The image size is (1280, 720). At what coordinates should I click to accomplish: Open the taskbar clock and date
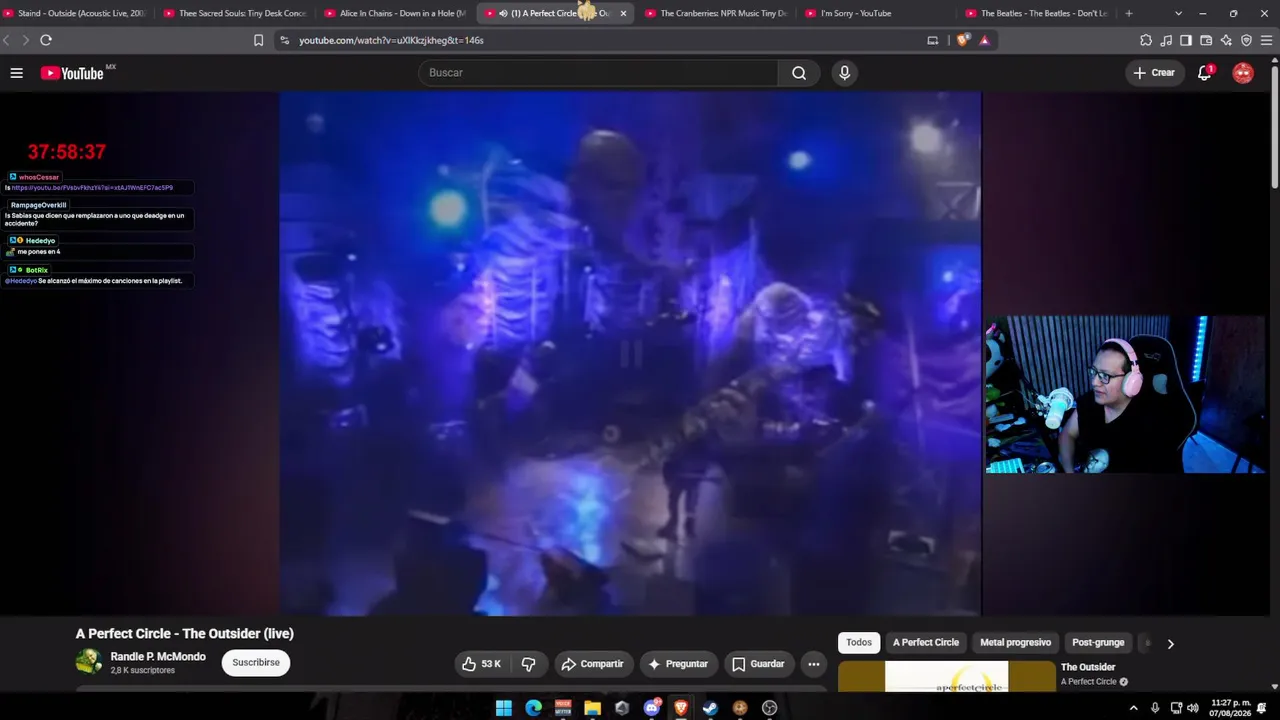[x=1230, y=708]
